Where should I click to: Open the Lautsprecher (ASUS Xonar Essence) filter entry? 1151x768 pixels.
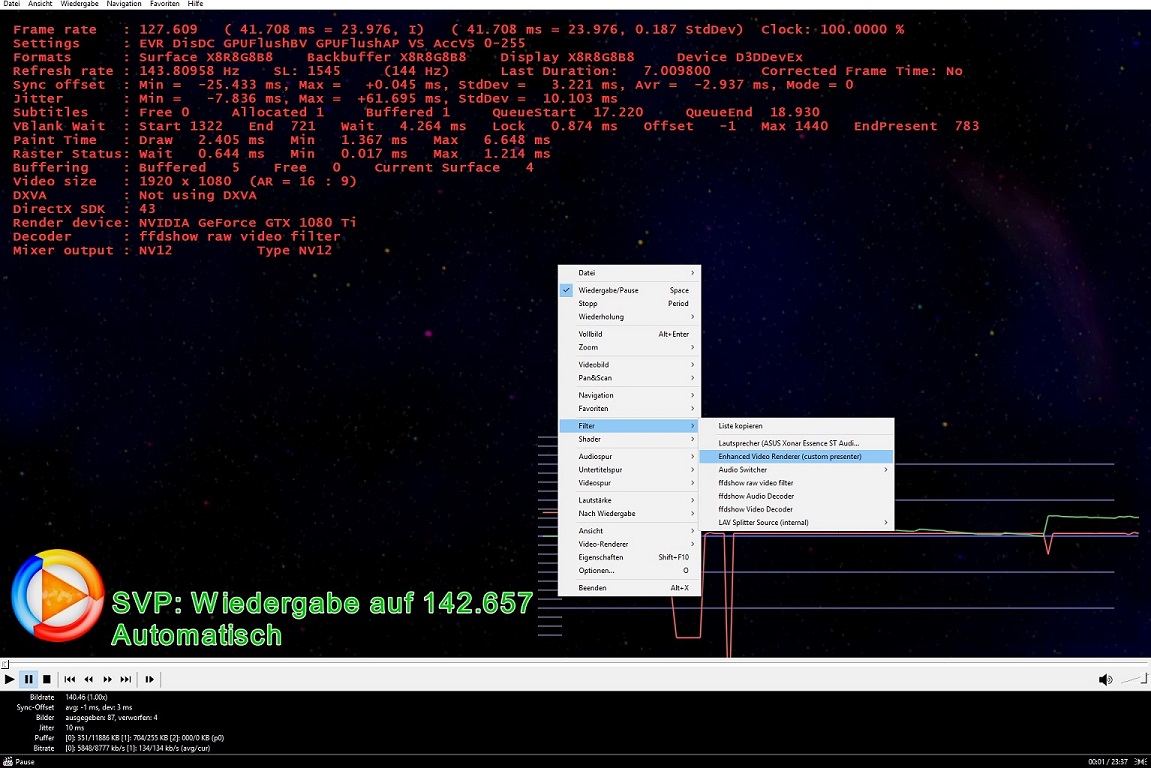(x=796, y=443)
